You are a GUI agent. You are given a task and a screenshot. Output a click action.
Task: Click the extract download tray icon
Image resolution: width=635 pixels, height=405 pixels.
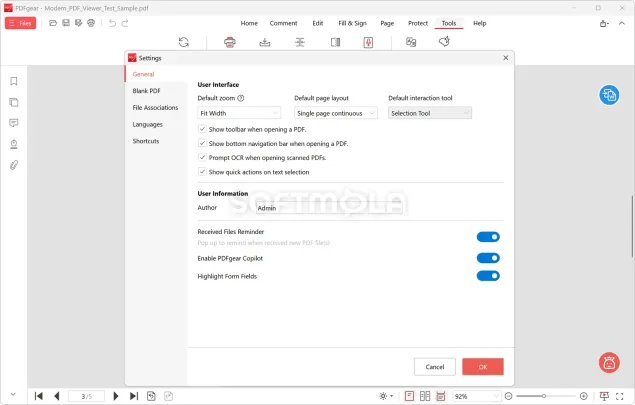265,42
